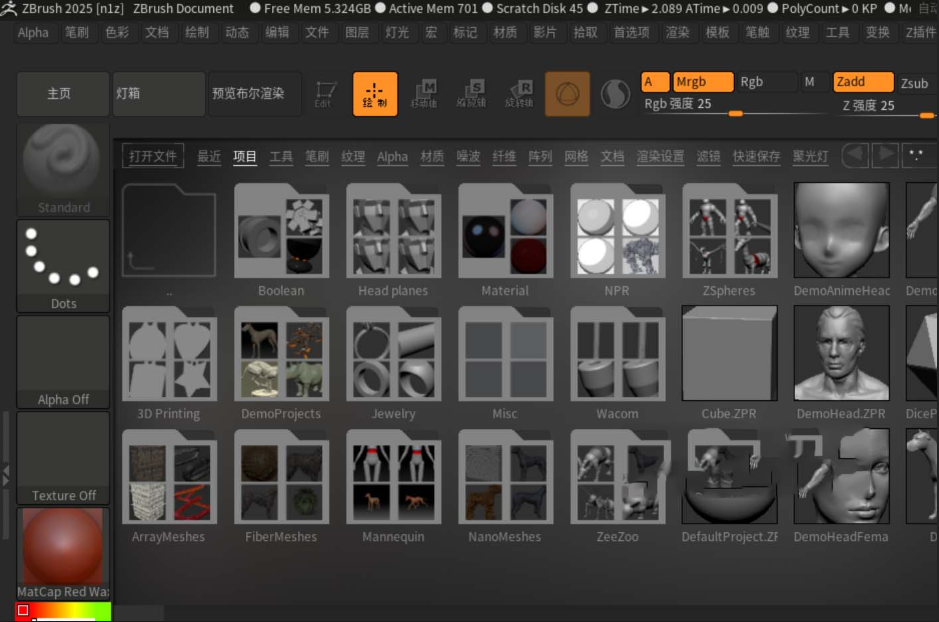The width and height of the screenshot is (939, 622).
Task: Open the Alpha Off selector
Action: 63,362
